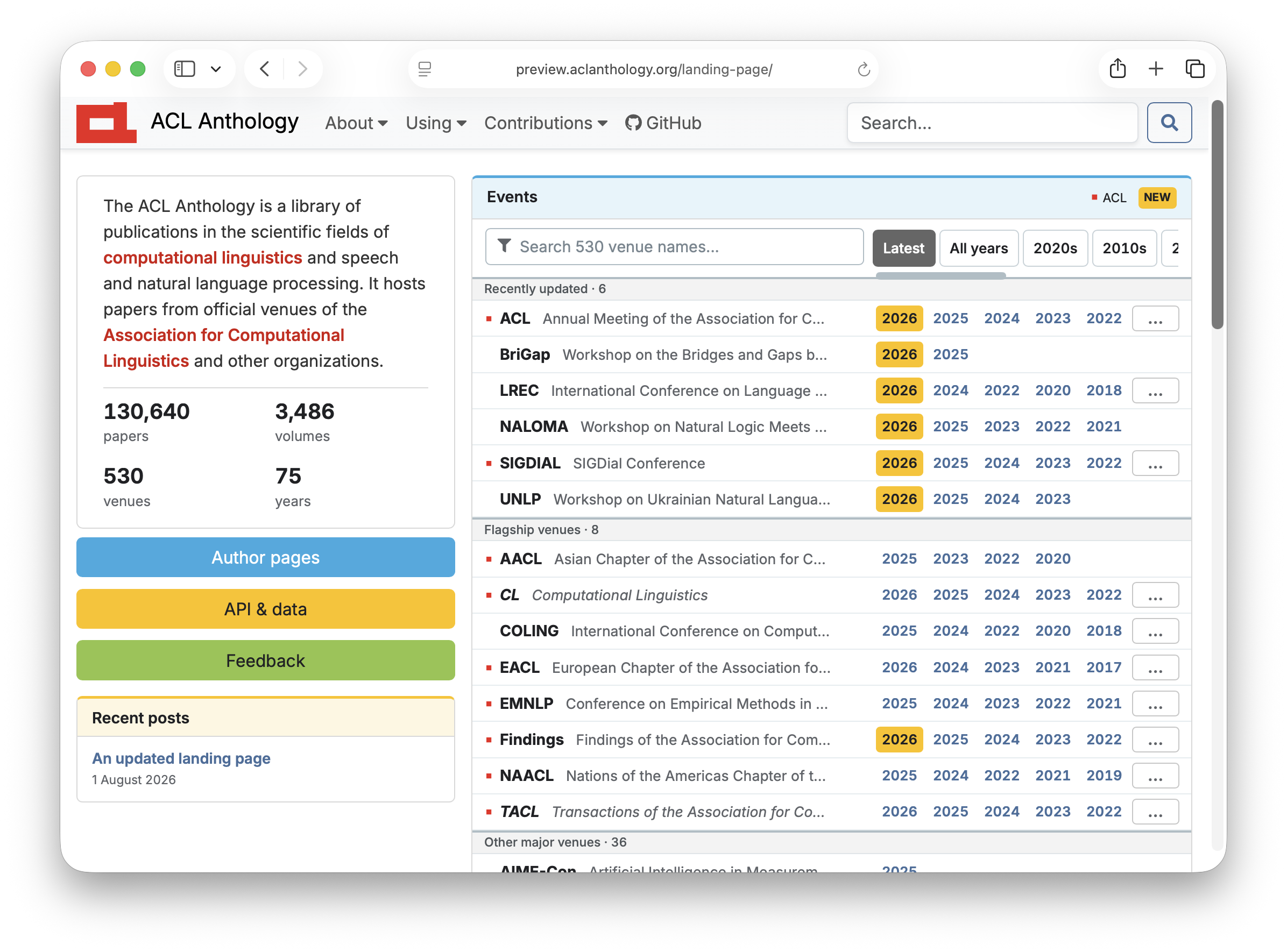
Task: Open the UNLP 2023 volume
Action: (x=1052, y=499)
